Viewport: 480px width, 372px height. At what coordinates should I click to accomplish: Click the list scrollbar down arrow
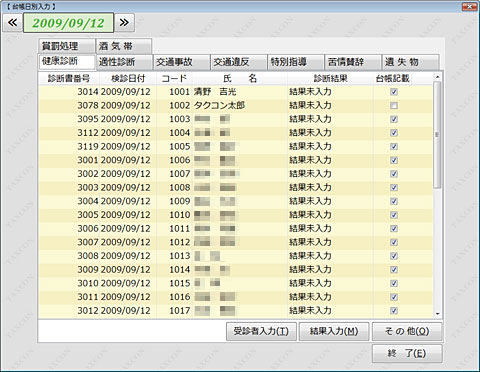437,314
